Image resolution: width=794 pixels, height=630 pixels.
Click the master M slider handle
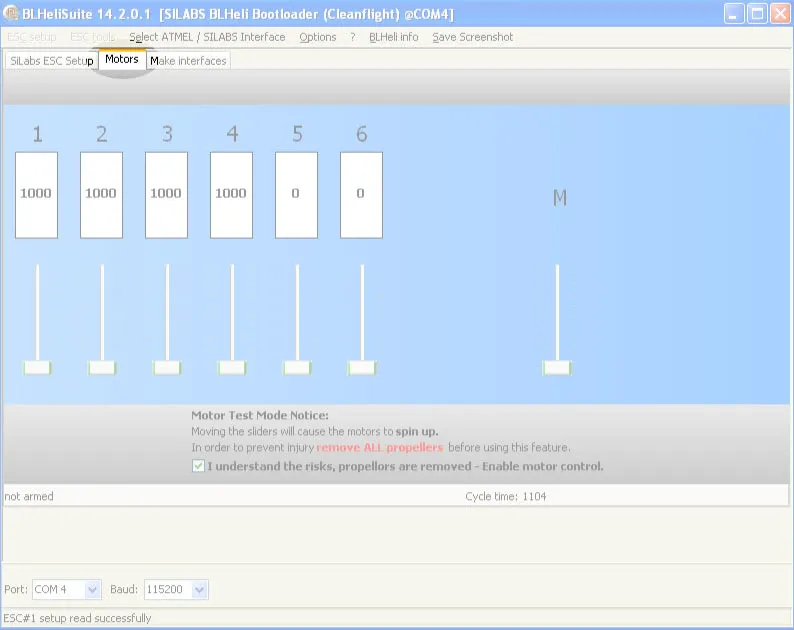point(557,368)
